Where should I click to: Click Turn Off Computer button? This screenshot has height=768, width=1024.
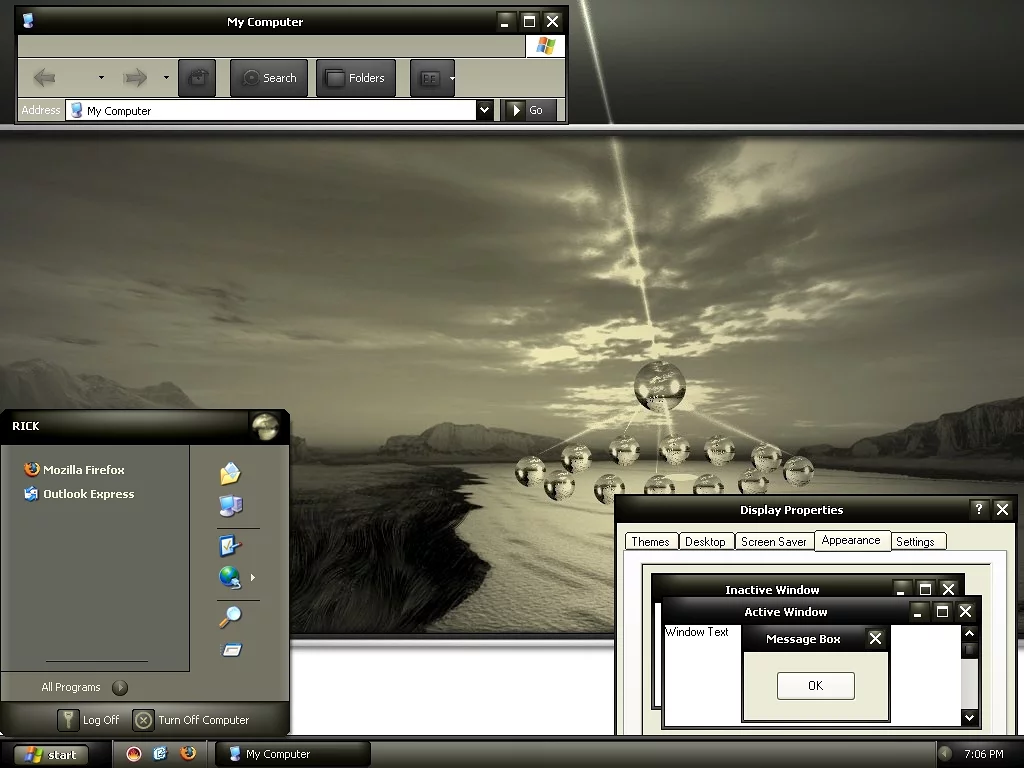click(x=192, y=720)
